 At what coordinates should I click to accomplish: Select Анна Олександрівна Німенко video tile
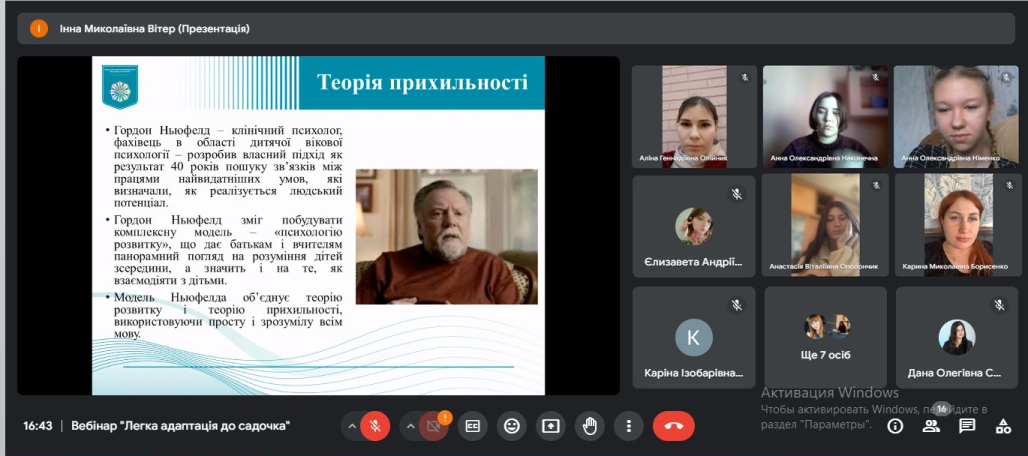pyautogui.click(x=957, y=117)
